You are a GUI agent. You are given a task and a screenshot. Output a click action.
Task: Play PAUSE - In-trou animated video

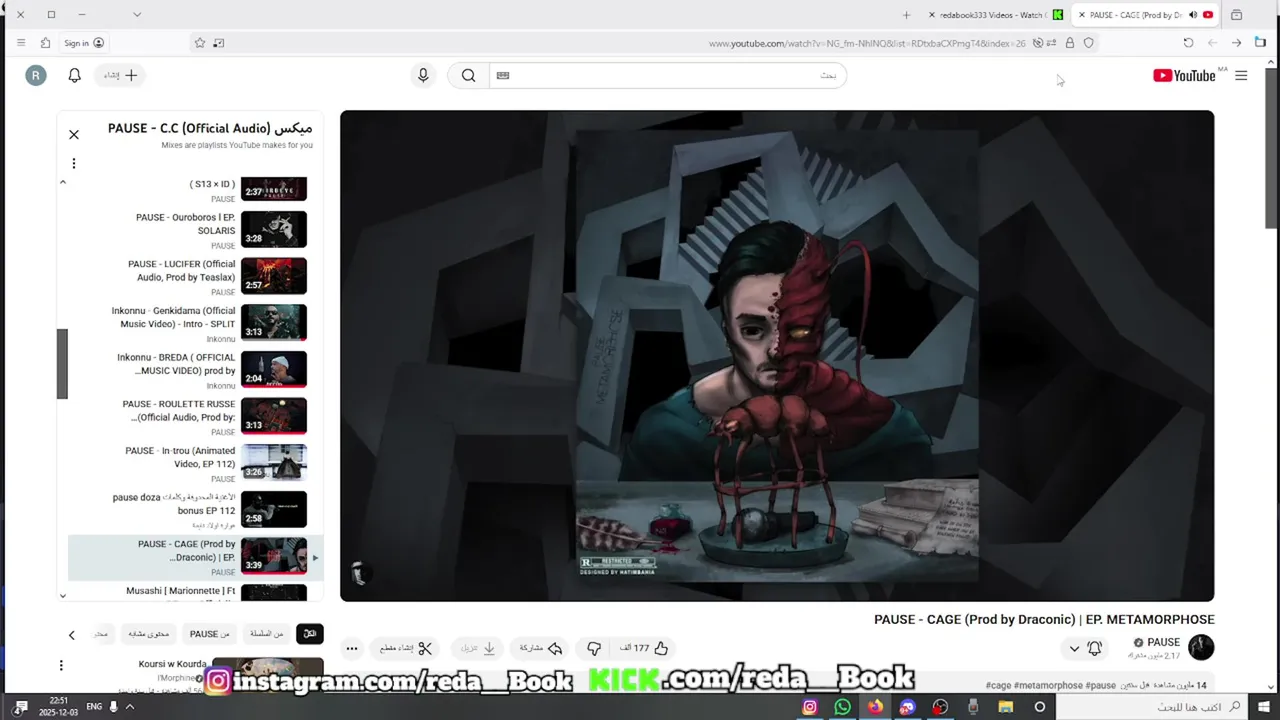(195, 463)
